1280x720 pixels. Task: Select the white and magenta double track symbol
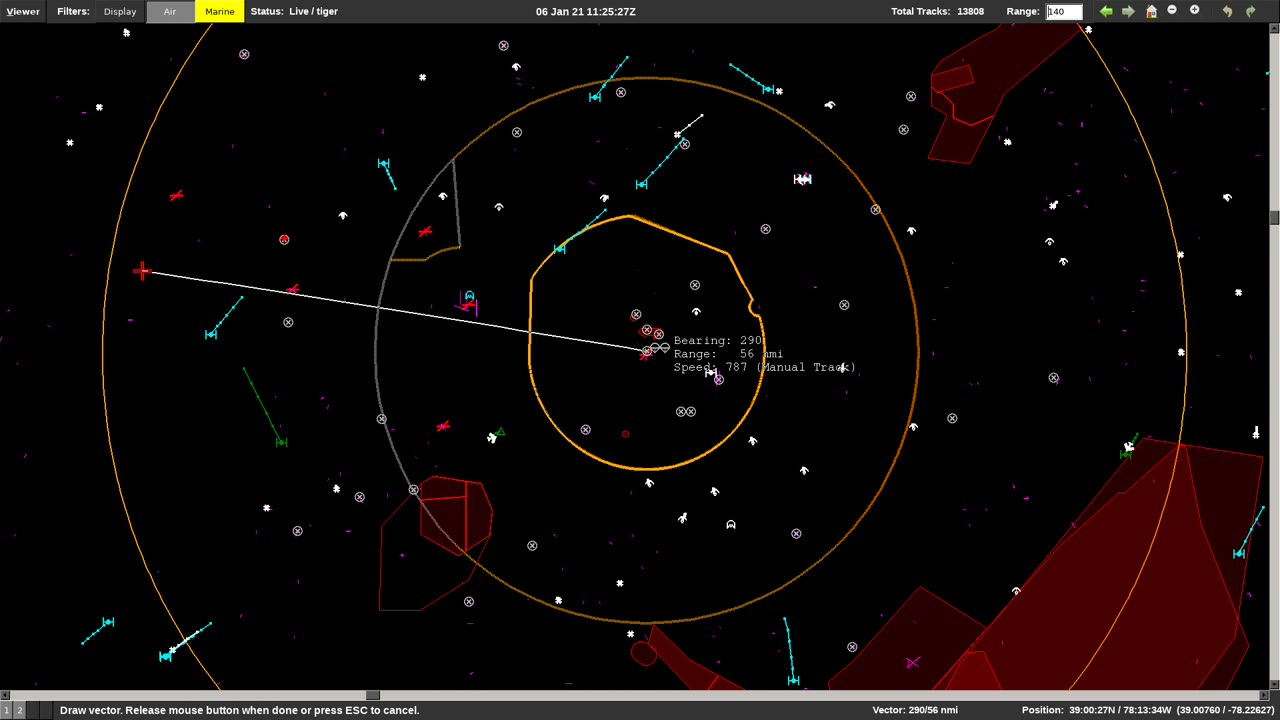pos(802,179)
